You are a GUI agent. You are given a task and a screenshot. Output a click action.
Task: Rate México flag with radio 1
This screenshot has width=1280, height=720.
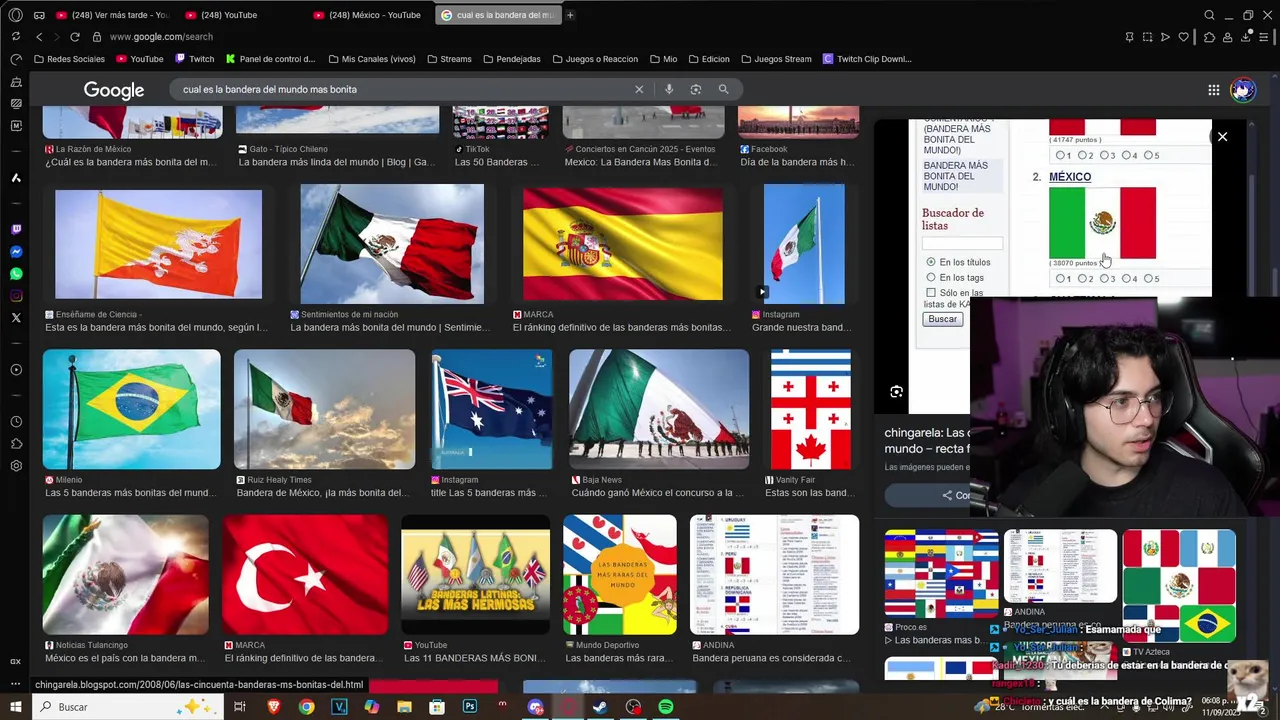pos(1060,279)
